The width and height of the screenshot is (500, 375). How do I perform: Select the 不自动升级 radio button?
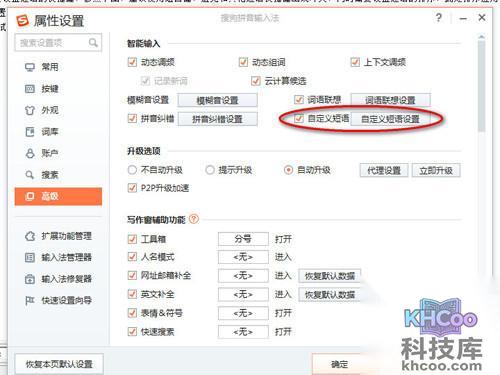[x=132, y=170]
